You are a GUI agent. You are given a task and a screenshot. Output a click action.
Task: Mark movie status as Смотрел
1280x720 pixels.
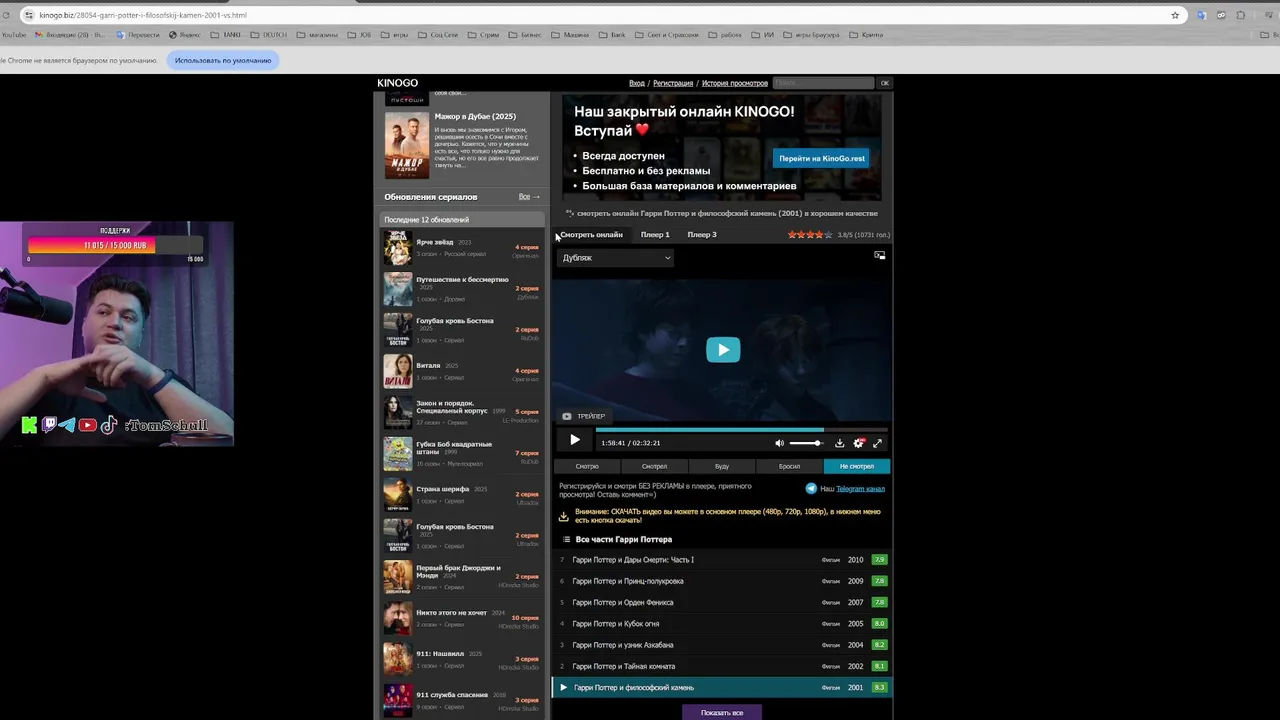(654, 466)
